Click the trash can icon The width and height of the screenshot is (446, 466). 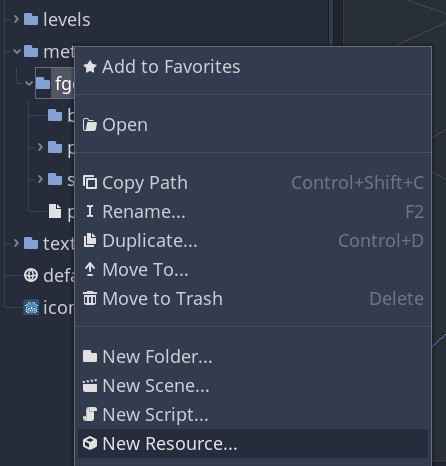click(x=90, y=298)
